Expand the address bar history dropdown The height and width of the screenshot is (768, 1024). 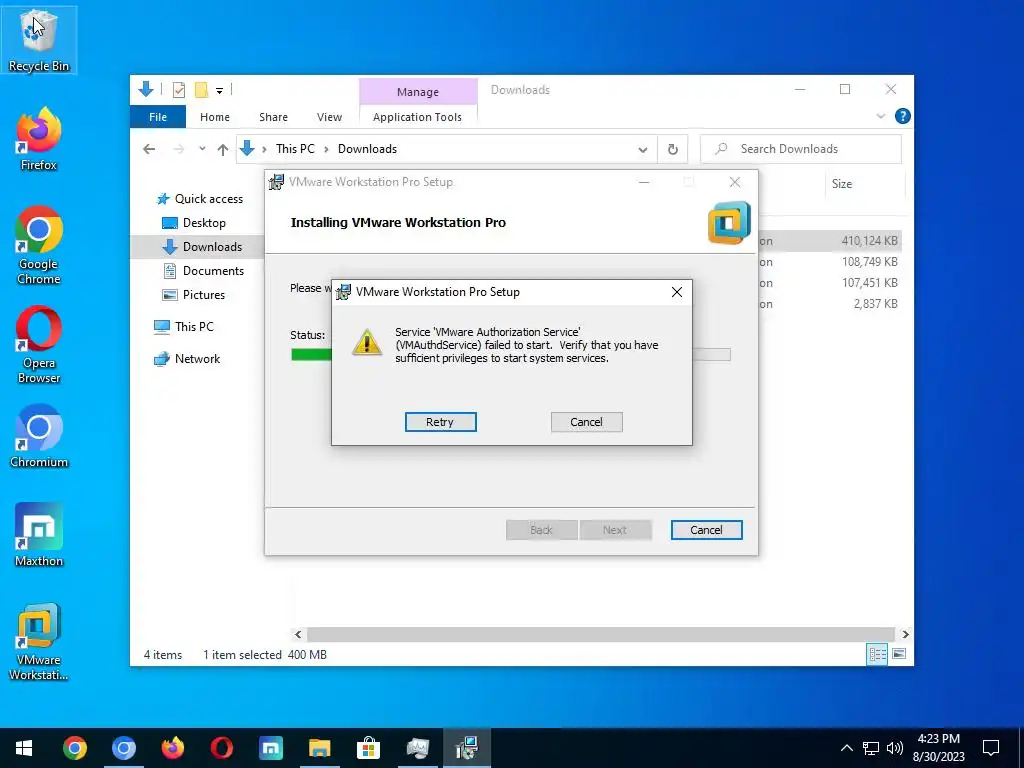(643, 150)
